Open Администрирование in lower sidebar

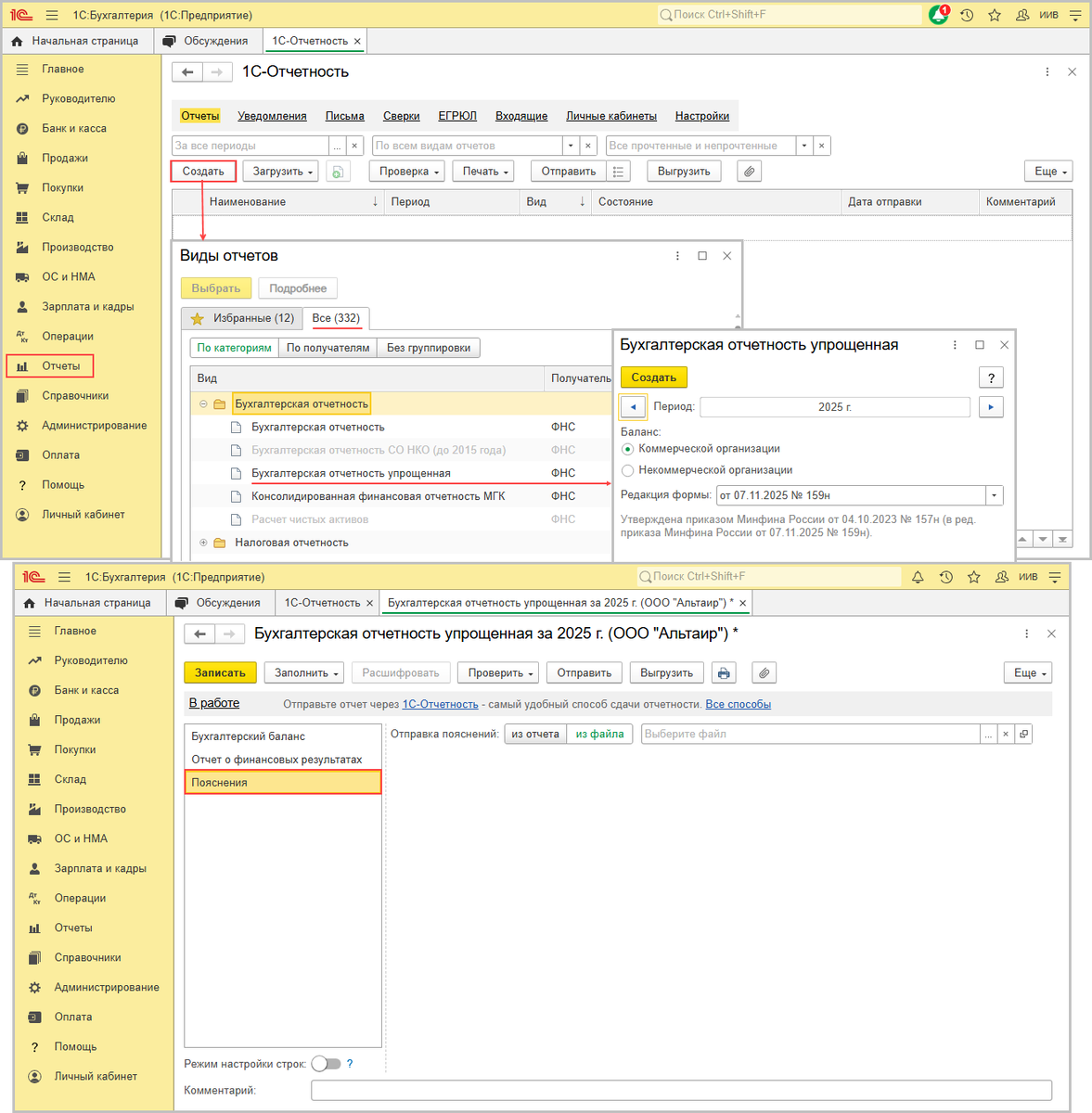[x=107, y=987]
